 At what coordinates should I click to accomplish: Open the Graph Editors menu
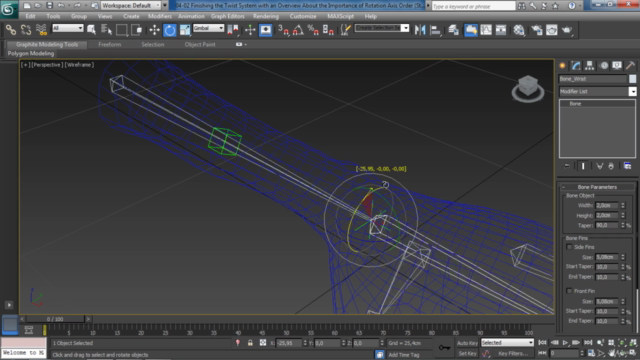coord(227,16)
